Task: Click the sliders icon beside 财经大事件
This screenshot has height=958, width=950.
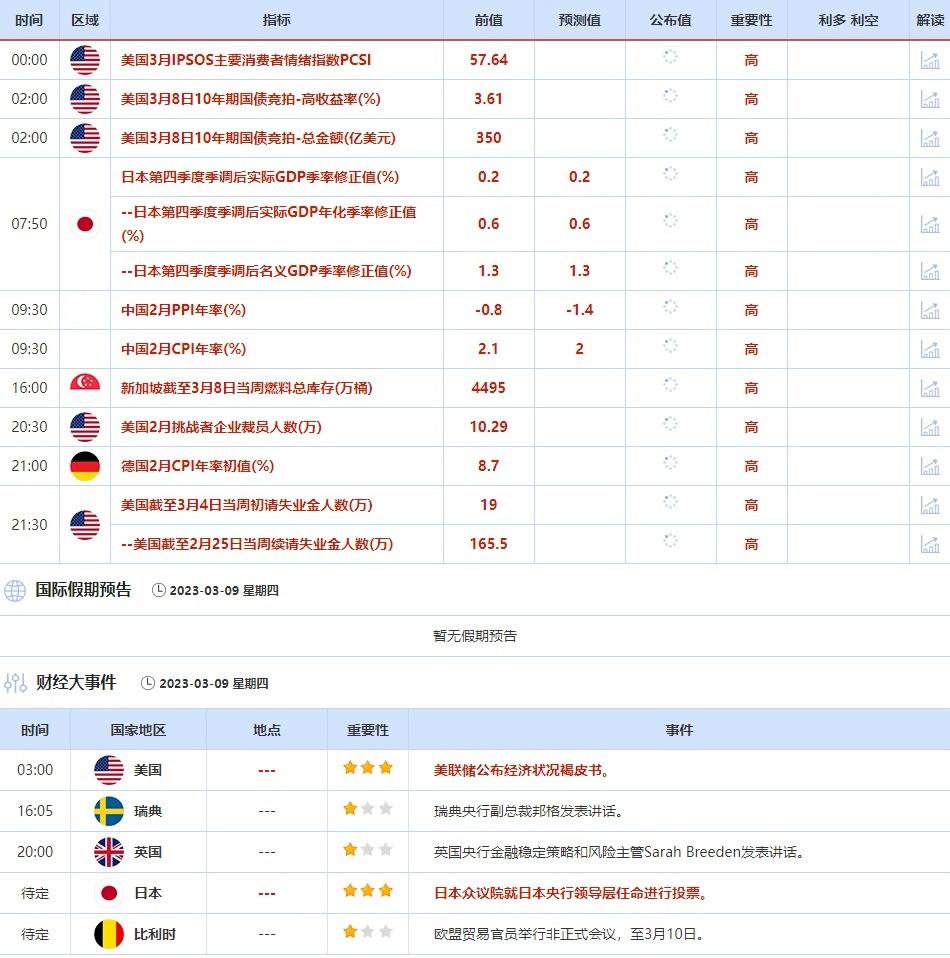Action: pyautogui.click(x=15, y=683)
